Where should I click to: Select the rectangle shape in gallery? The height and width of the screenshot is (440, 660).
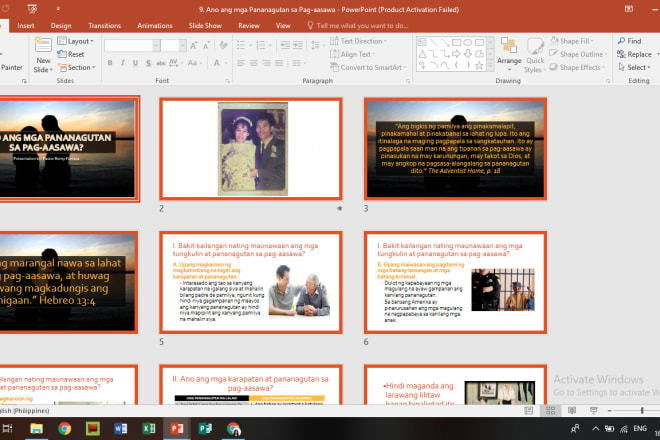pyautogui.click(x=456, y=42)
